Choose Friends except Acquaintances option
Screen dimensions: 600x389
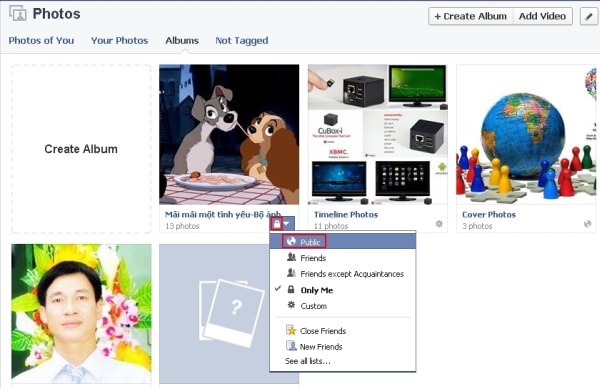[x=343, y=274]
